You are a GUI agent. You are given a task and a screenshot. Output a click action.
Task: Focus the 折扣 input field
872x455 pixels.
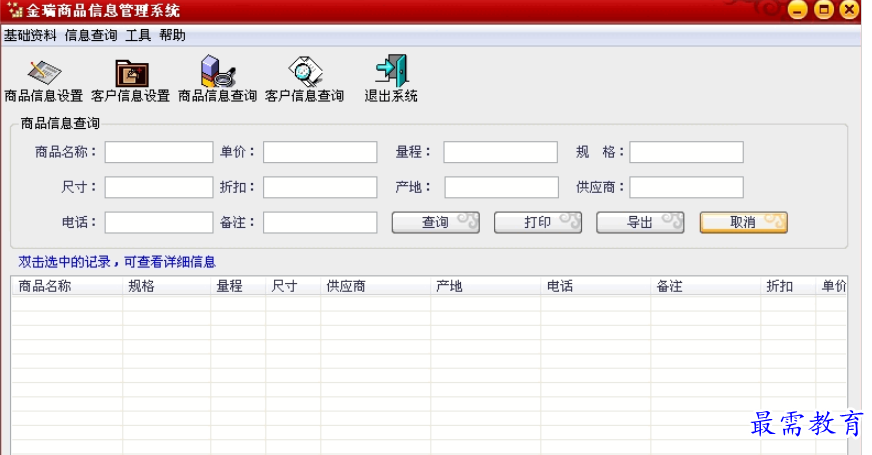[320, 187]
